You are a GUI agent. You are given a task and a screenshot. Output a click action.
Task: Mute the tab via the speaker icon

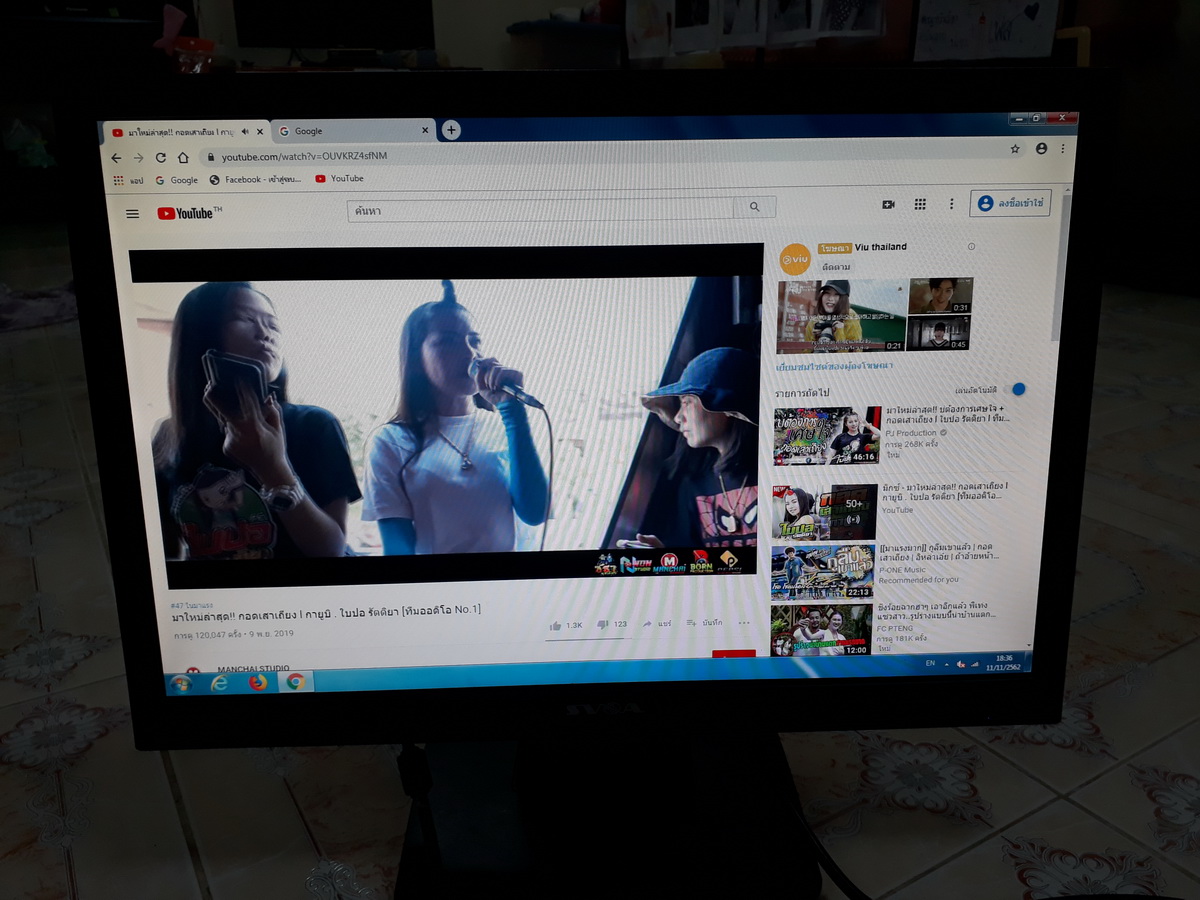coord(245,132)
